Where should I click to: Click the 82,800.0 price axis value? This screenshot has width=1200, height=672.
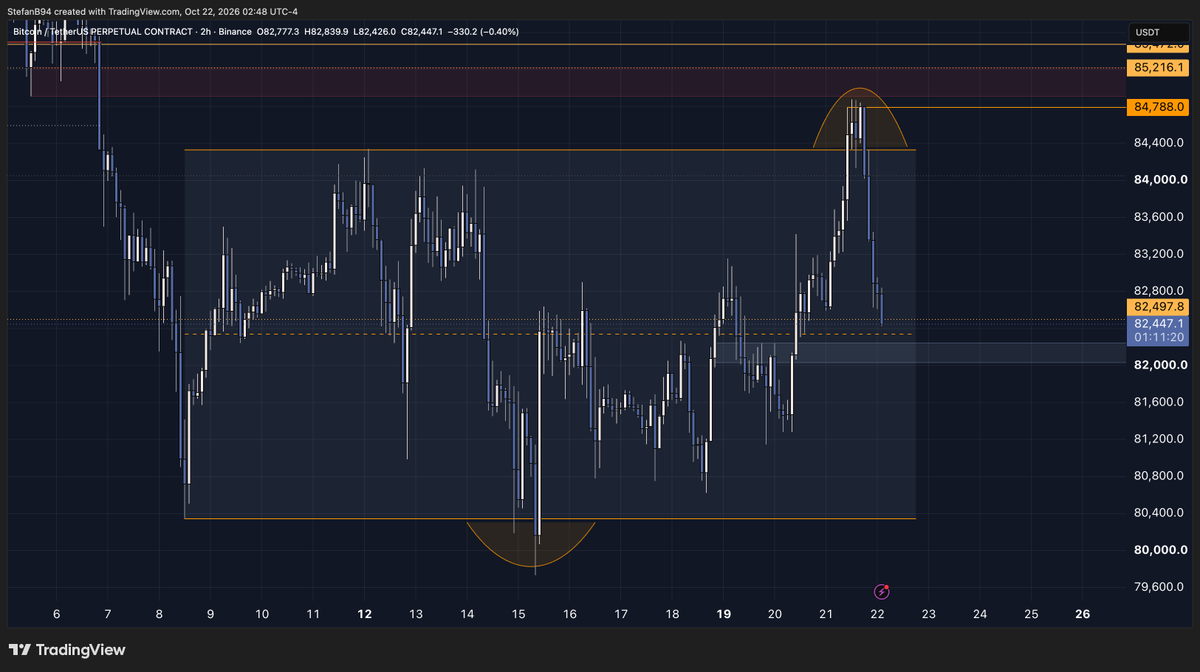click(x=1160, y=291)
